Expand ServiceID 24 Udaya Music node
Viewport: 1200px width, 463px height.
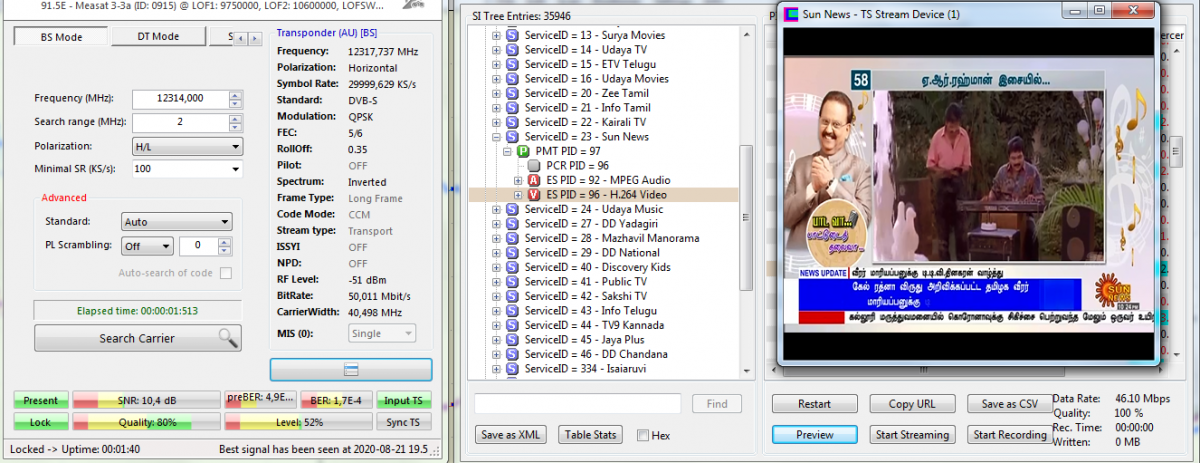[x=497, y=209]
